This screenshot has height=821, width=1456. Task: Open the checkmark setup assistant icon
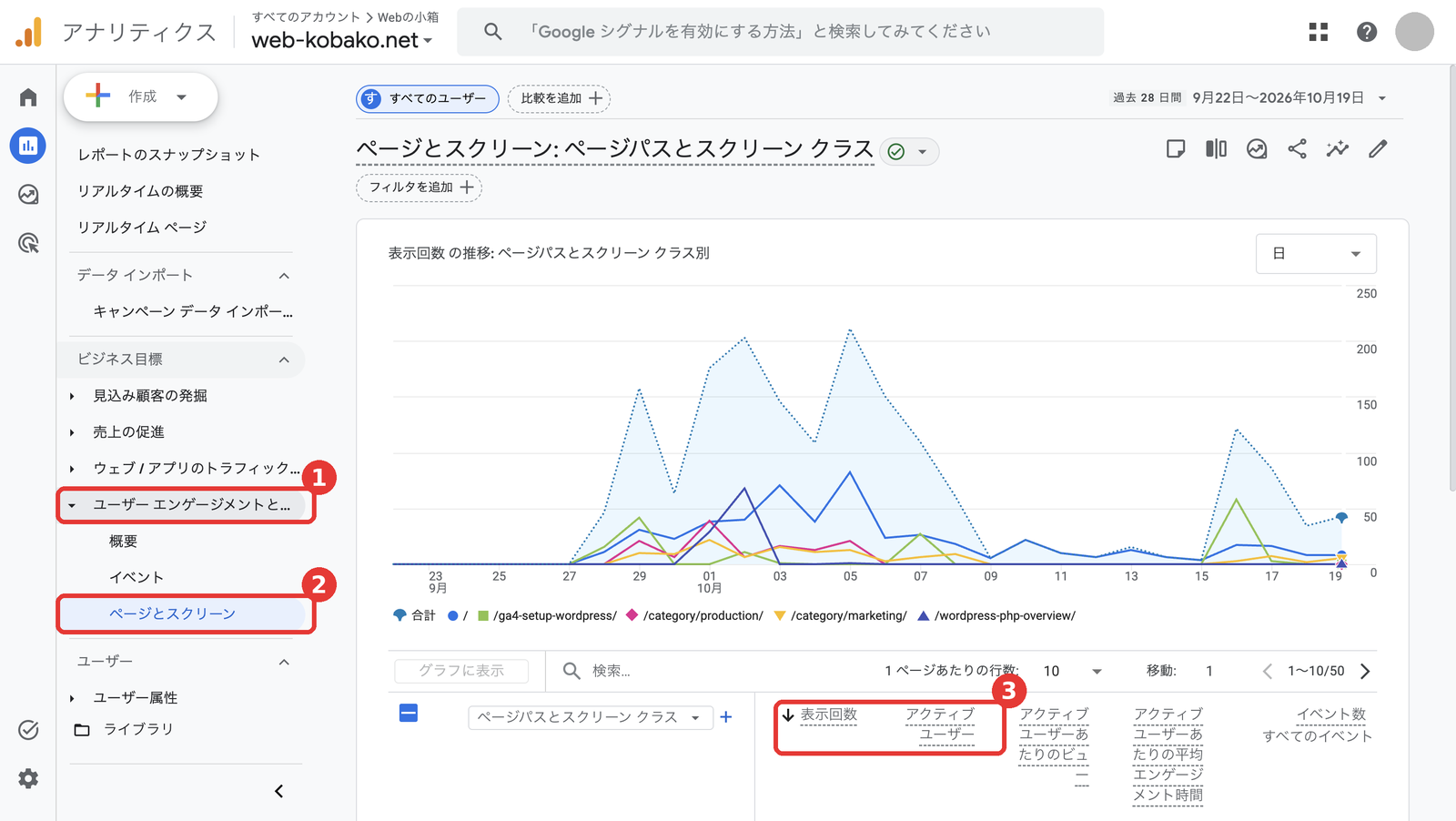click(x=28, y=730)
